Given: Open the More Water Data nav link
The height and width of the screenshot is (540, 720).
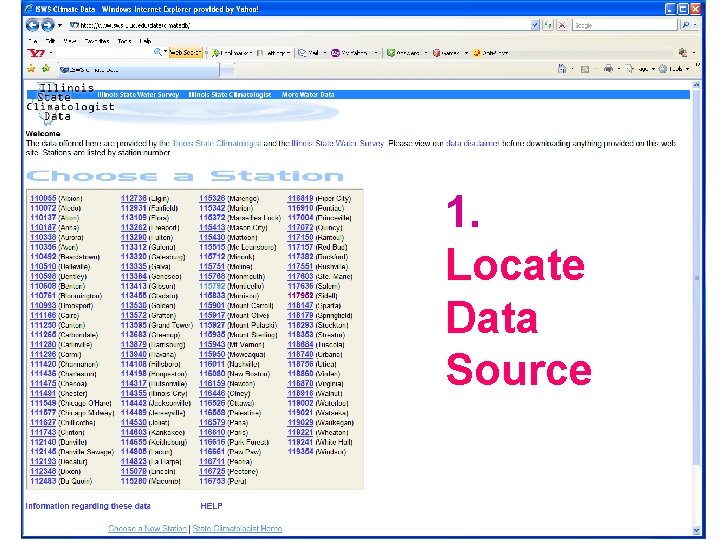Looking at the screenshot, I should point(308,95).
